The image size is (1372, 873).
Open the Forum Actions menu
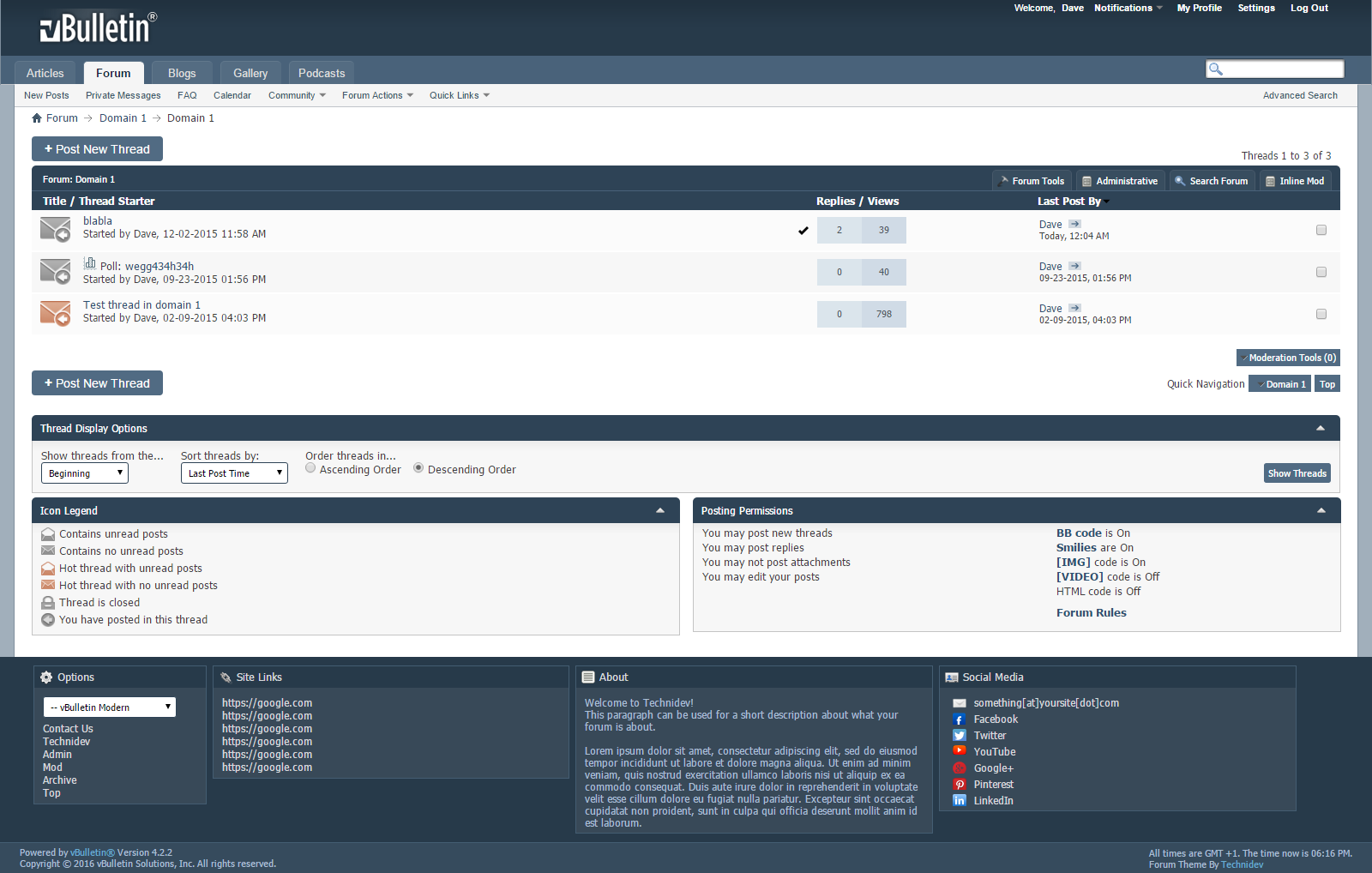pos(377,95)
